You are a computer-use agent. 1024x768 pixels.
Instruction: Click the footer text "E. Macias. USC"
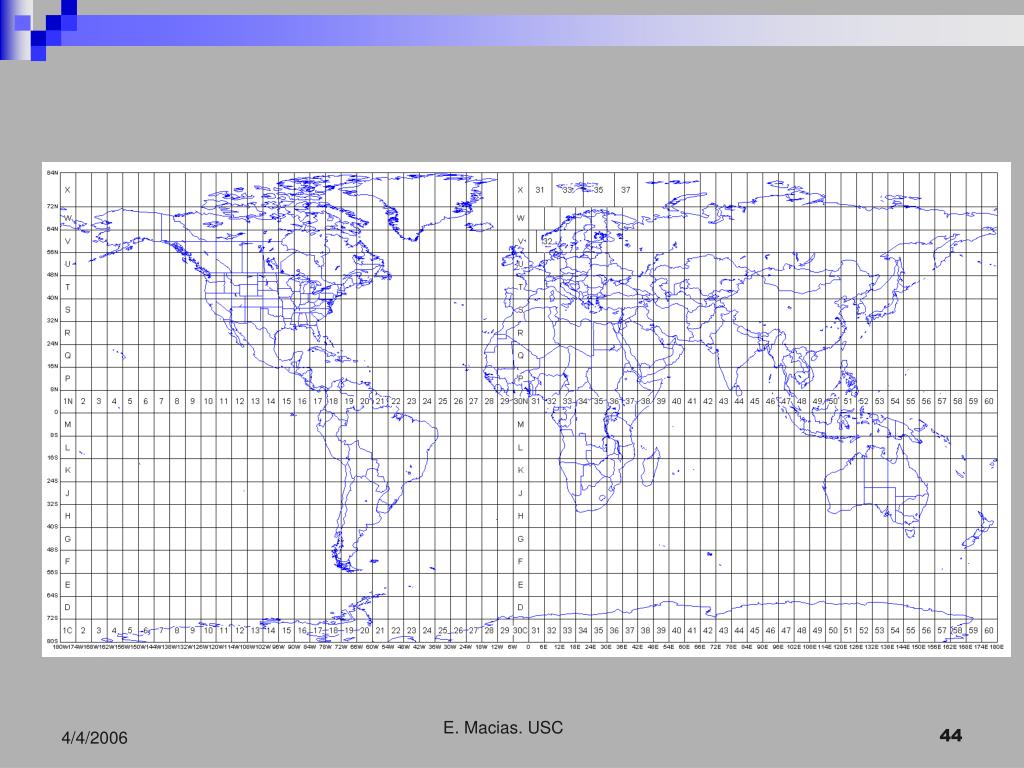(503, 728)
